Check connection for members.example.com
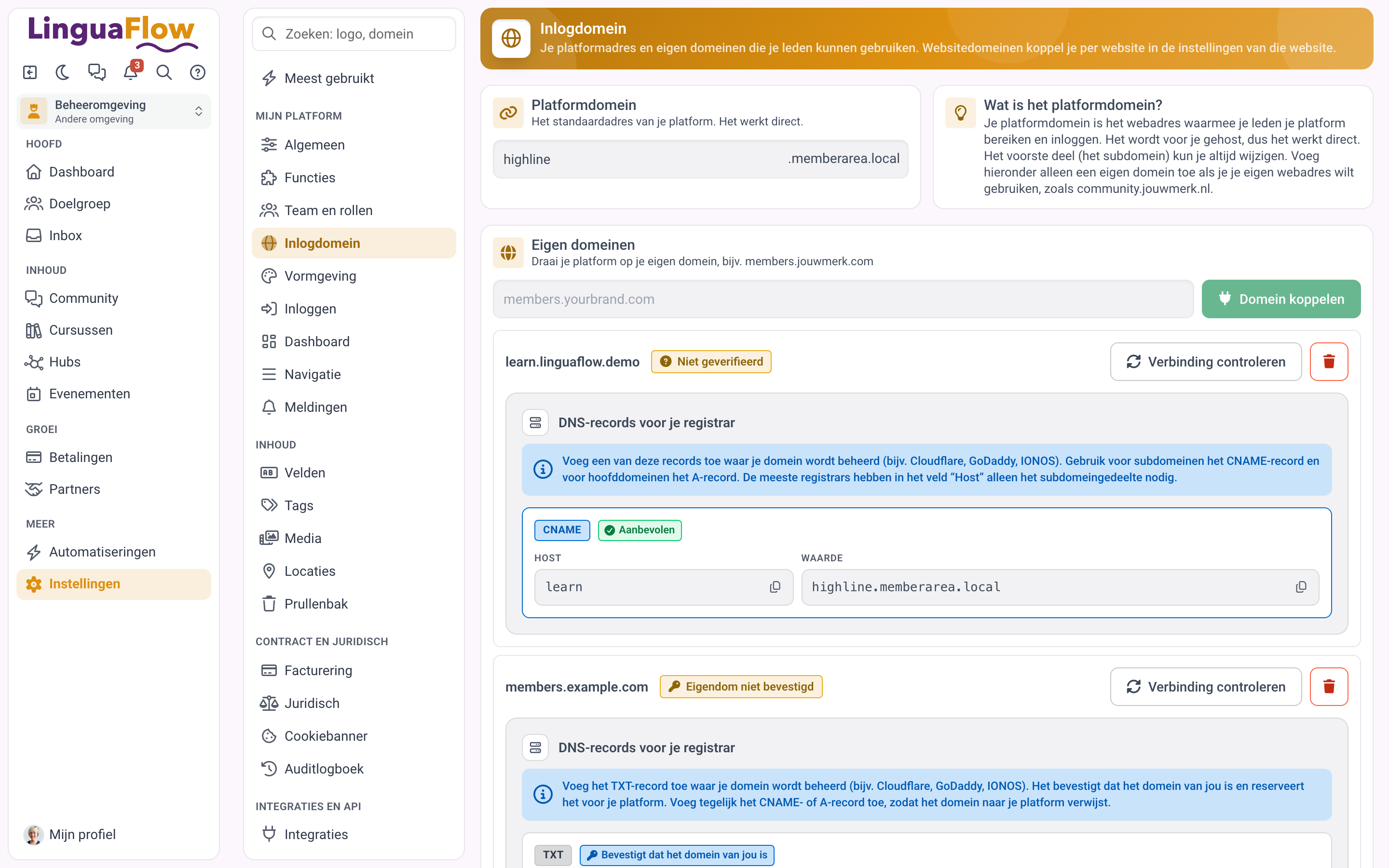This screenshot has height=868, width=1389. pyautogui.click(x=1206, y=687)
